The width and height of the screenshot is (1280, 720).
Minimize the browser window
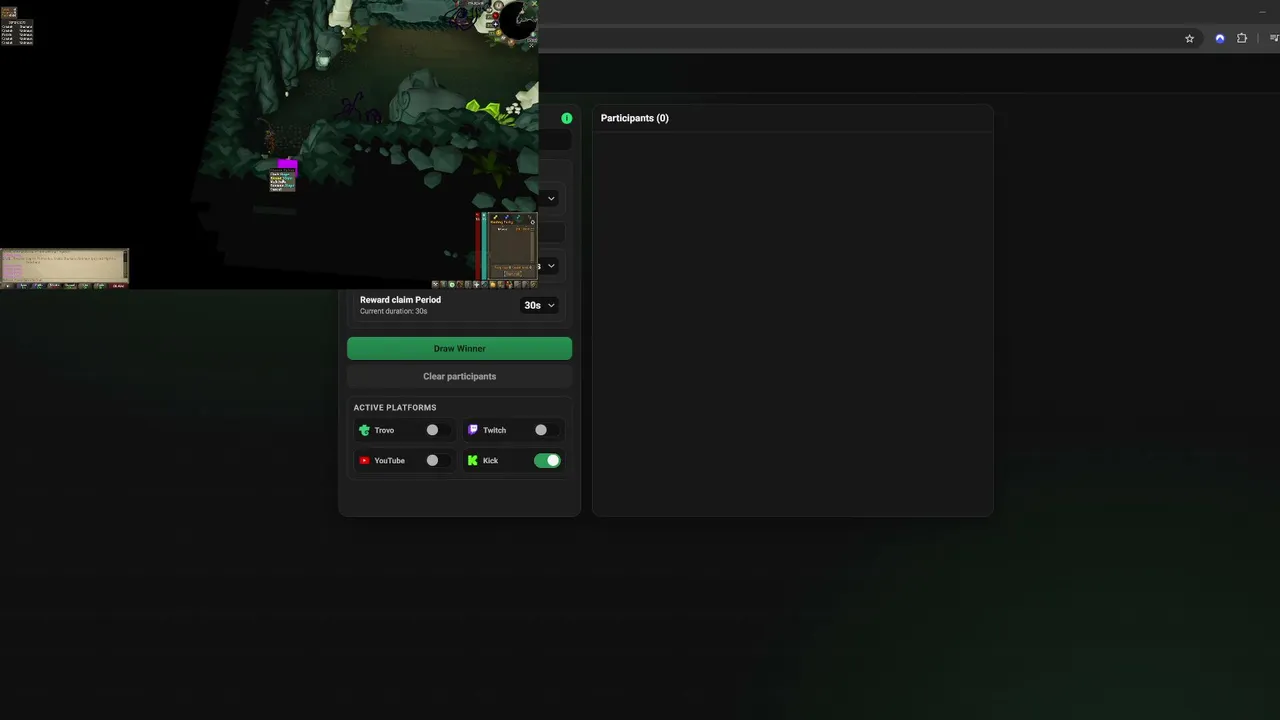pyautogui.click(x=1262, y=10)
